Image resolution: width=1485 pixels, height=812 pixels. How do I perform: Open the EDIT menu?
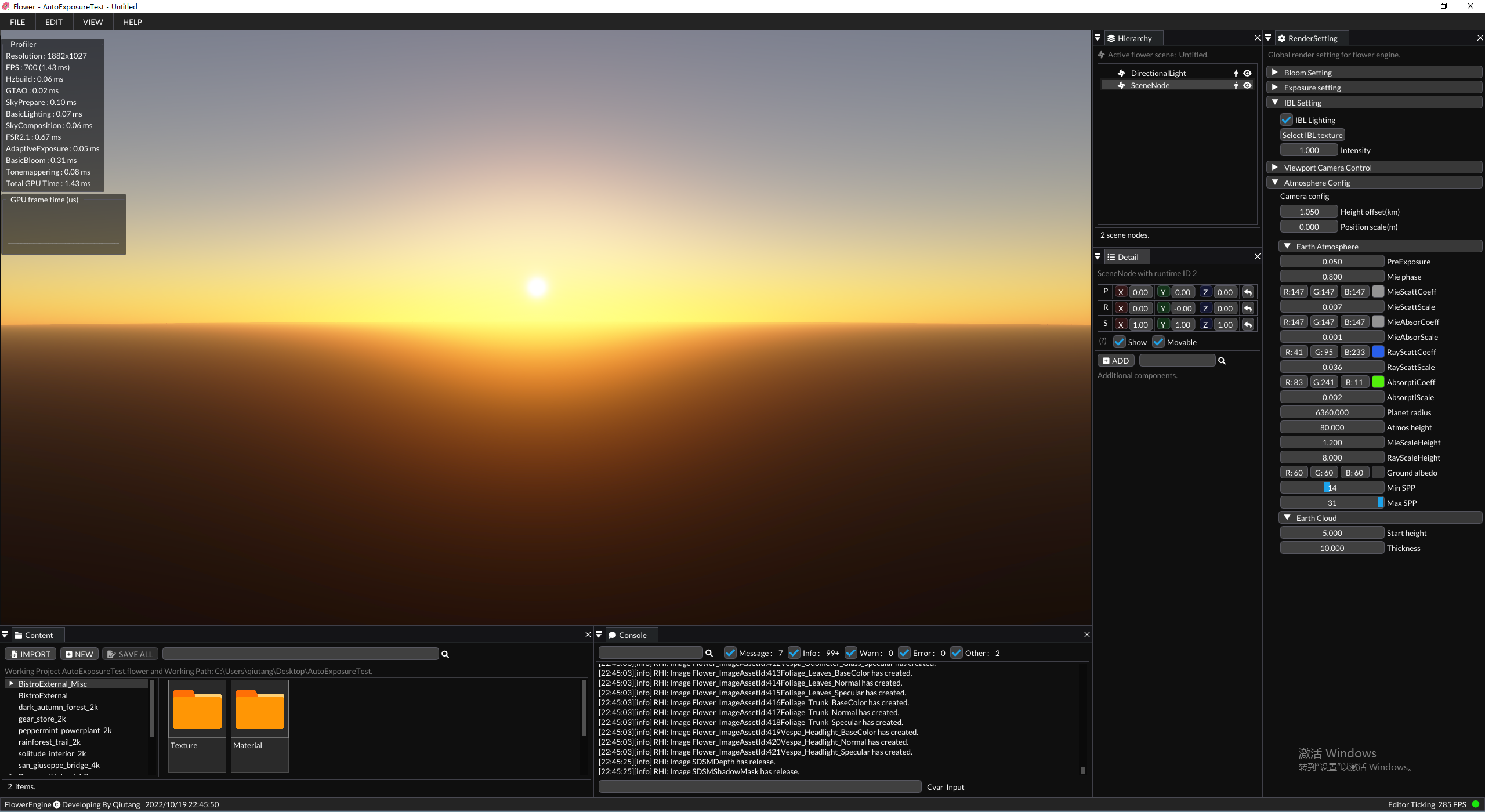54,22
